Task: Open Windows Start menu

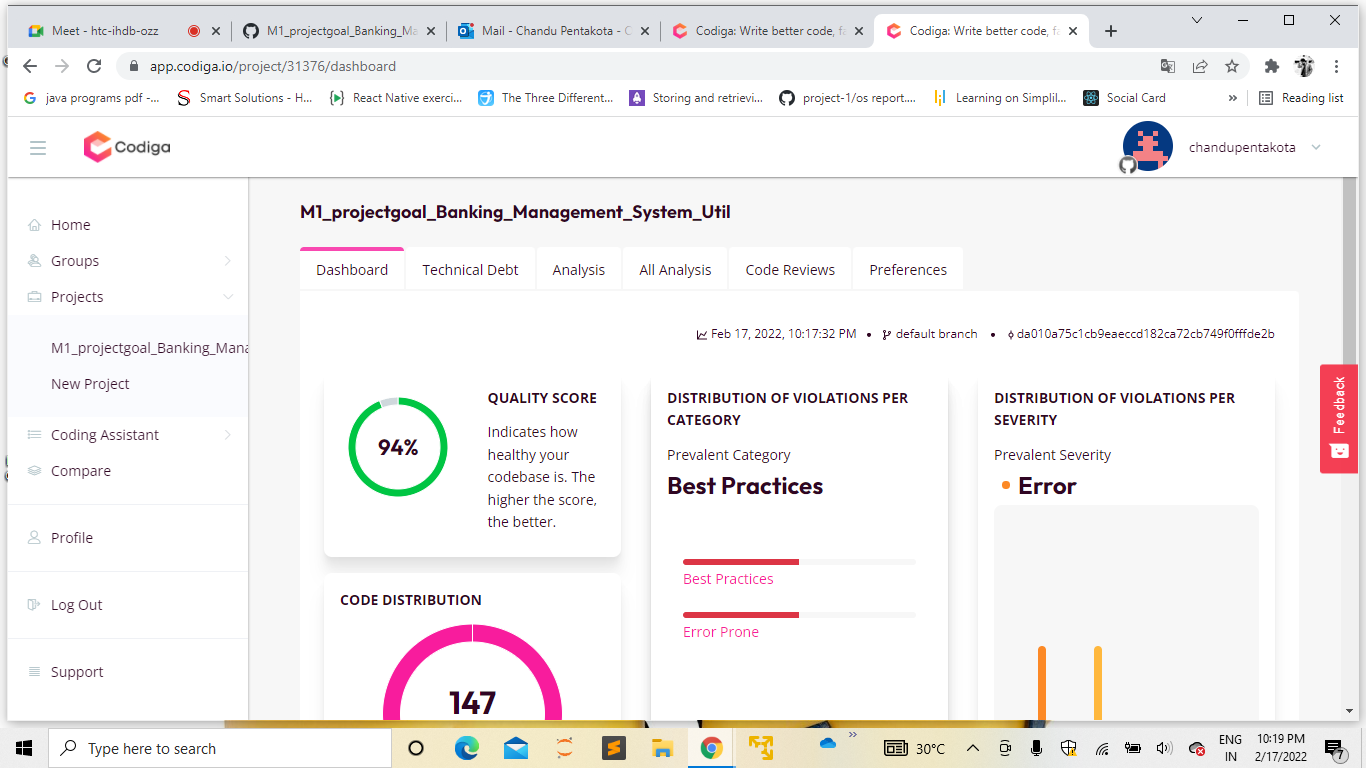Action: 24,748
